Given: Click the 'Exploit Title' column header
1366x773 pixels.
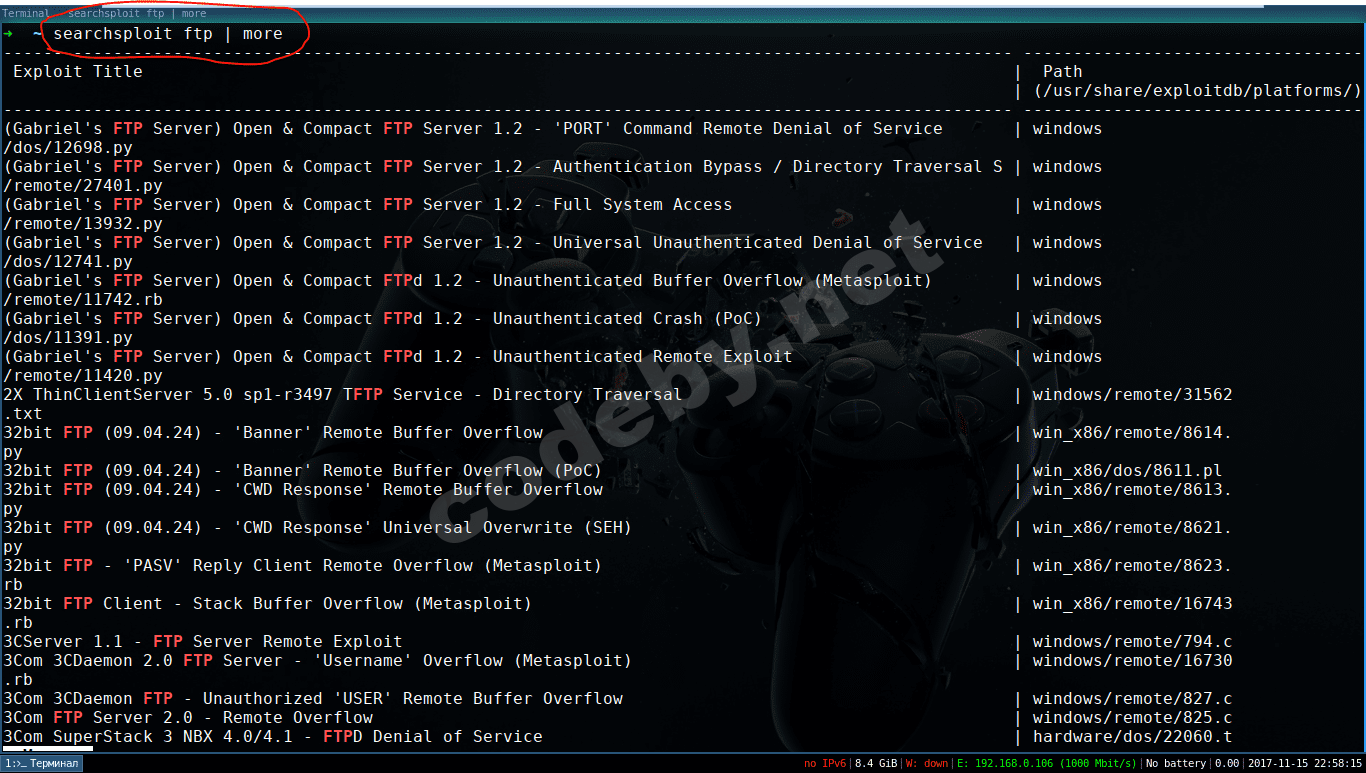Looking at the screenshot, I should pyautogui.click(x=78, y=72).
